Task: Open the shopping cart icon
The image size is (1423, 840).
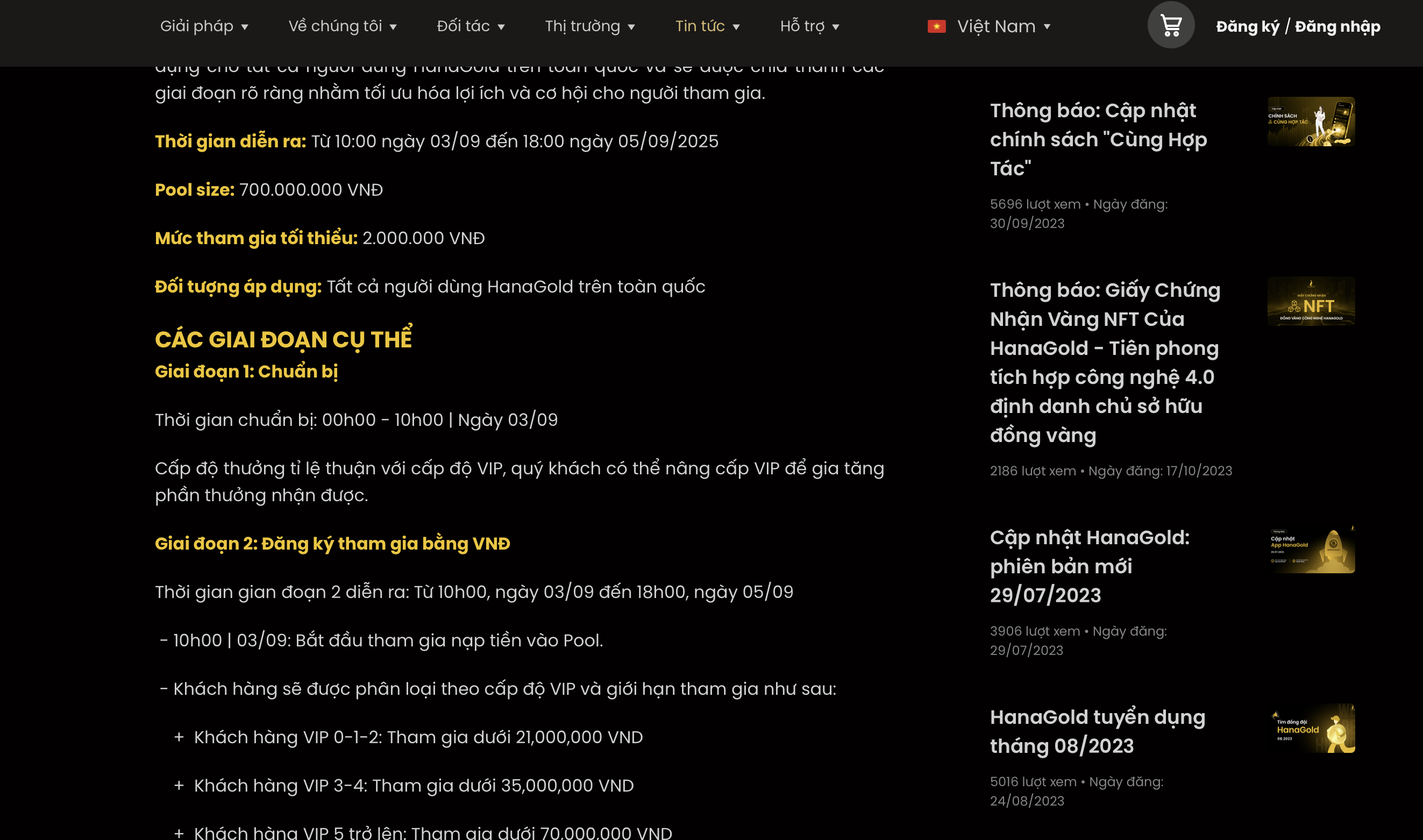Action: 1171,25
